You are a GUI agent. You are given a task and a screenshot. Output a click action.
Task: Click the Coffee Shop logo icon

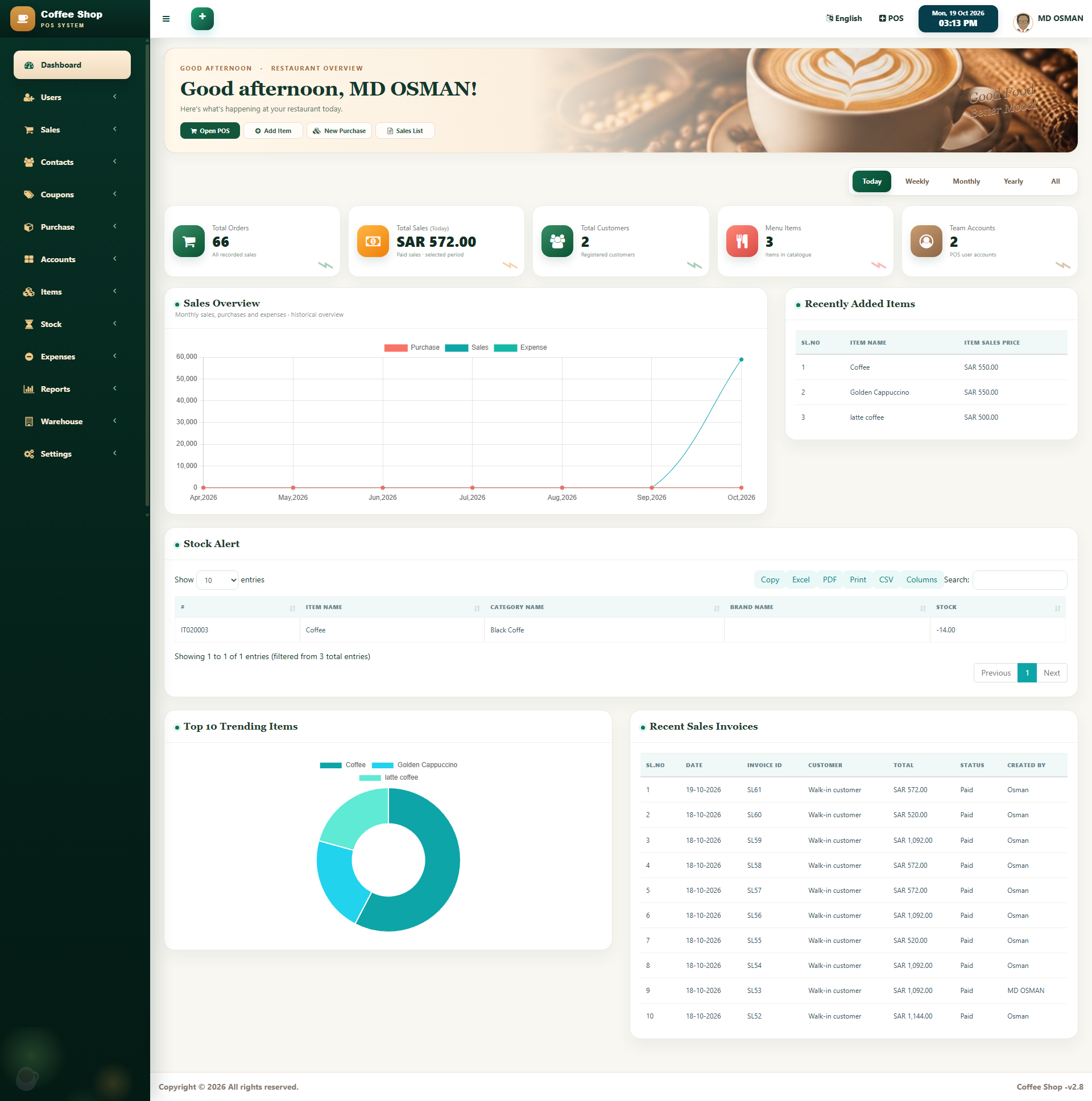[23, 19]
